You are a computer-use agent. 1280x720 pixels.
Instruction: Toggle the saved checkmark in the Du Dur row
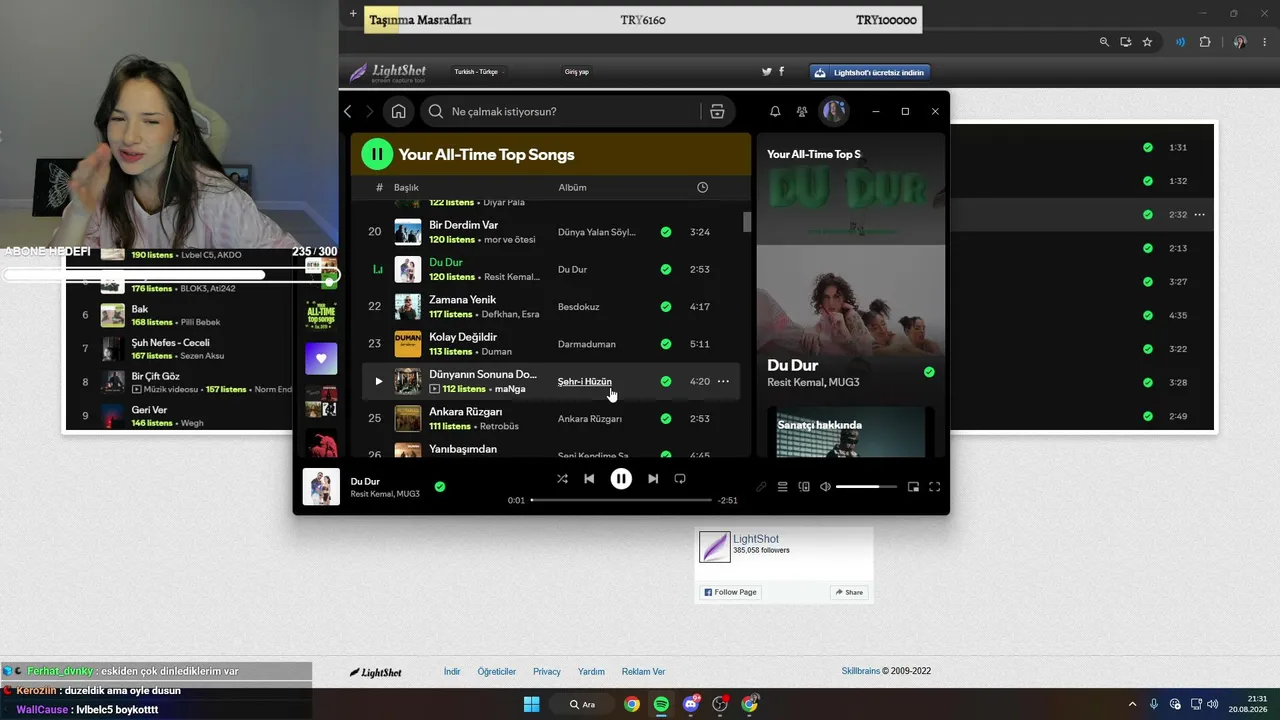[666, 269]
